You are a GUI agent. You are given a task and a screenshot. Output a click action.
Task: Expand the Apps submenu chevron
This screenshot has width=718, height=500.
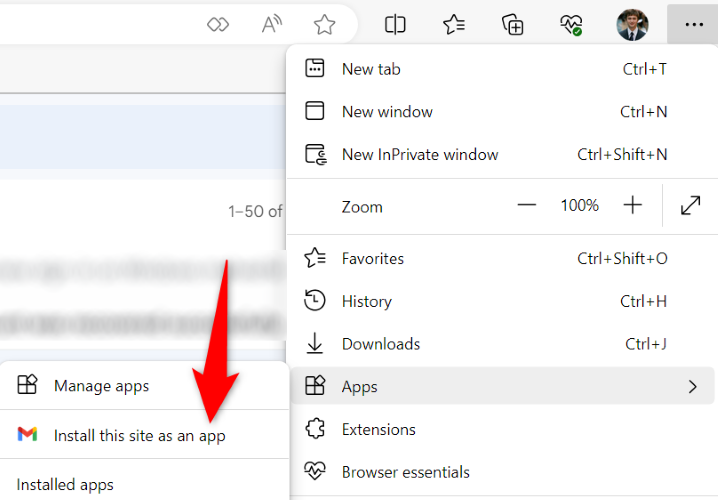[692, 387]
